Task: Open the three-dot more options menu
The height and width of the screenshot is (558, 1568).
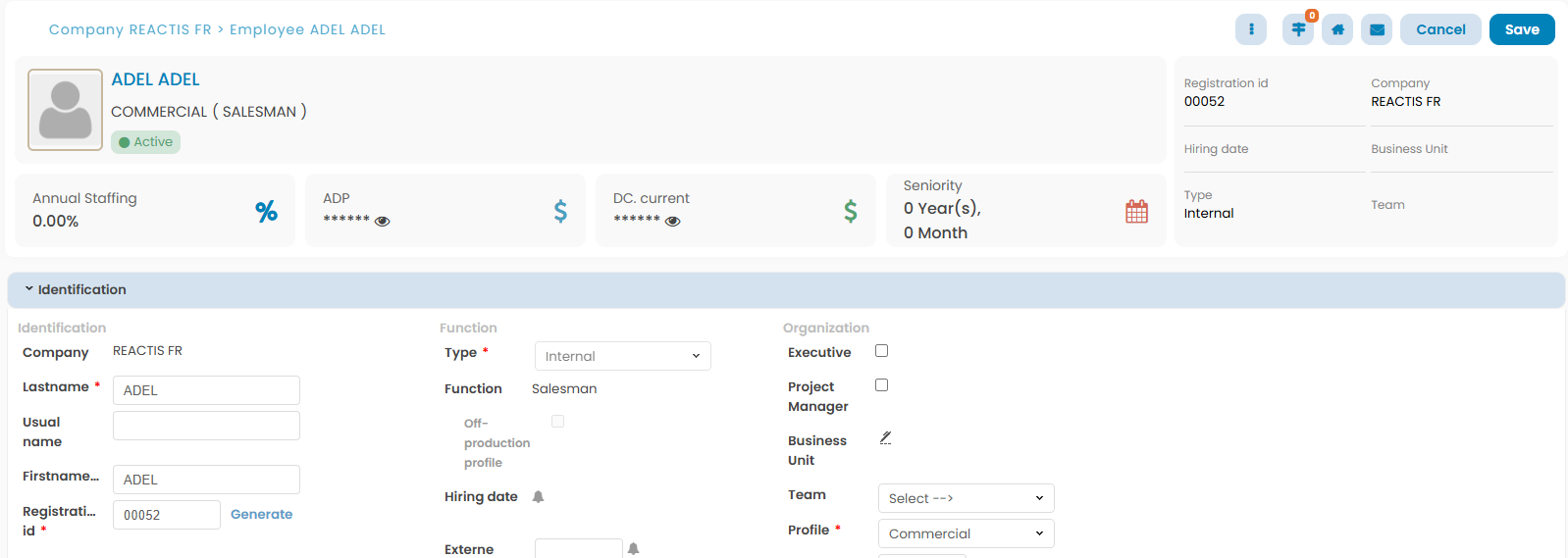Action: [x=1250, y=29]
